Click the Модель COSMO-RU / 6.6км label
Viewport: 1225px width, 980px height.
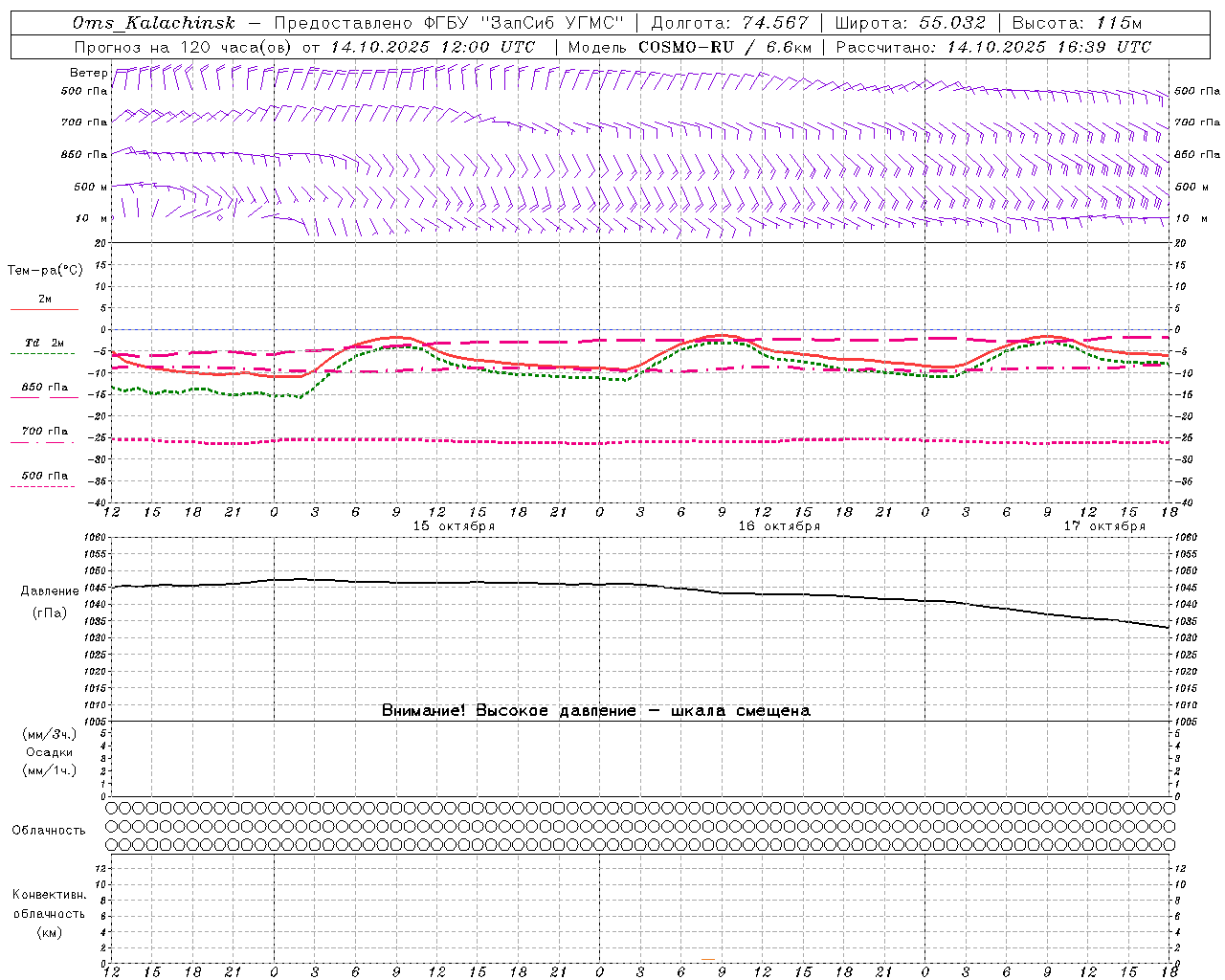click(690, 47)
